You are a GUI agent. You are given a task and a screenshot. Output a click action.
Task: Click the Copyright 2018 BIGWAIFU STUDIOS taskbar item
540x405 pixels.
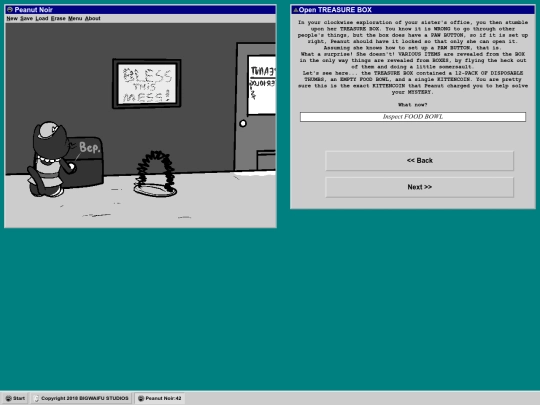tap(82, 398)
